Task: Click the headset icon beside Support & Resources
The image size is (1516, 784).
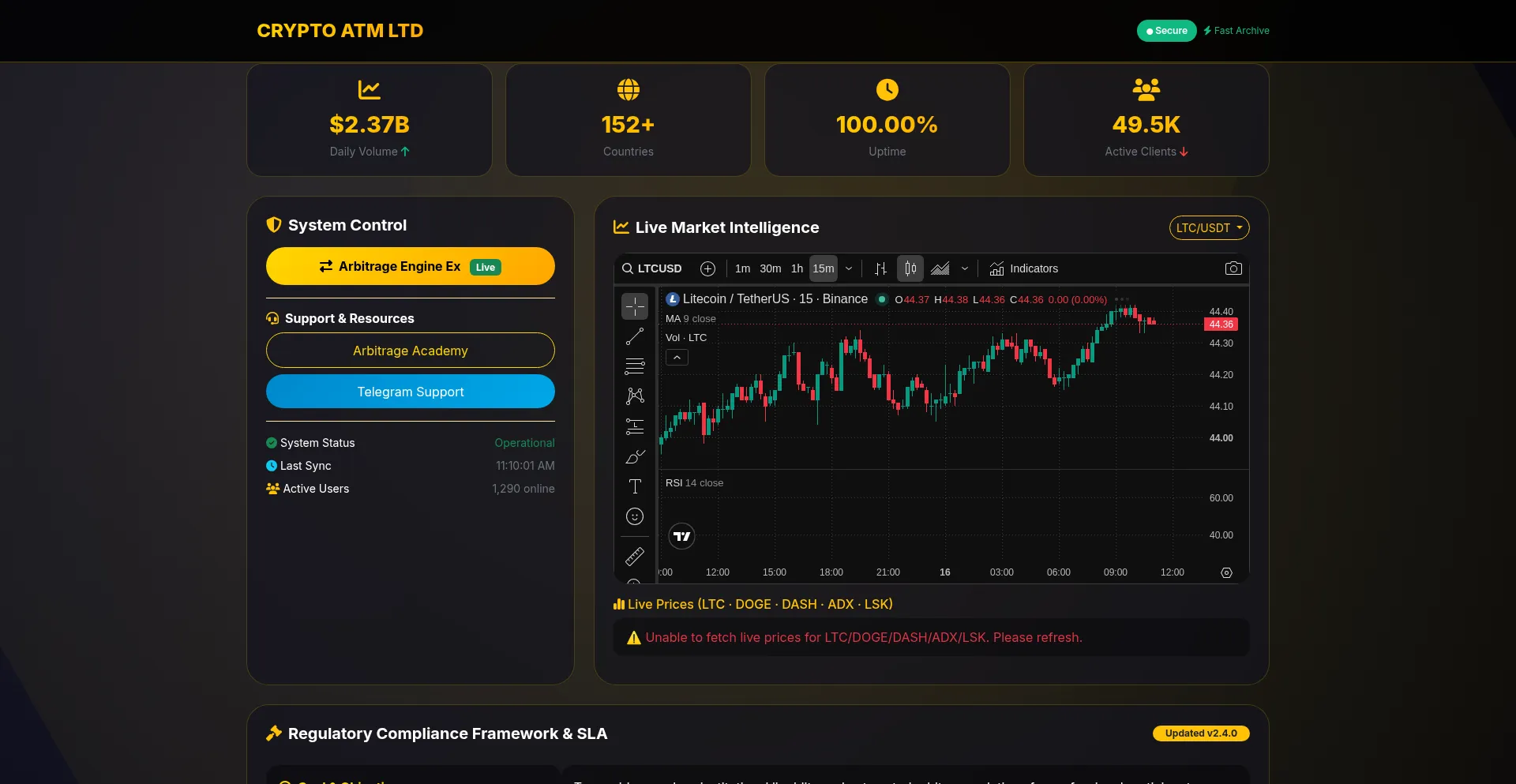Action: (x=272, y=318)
